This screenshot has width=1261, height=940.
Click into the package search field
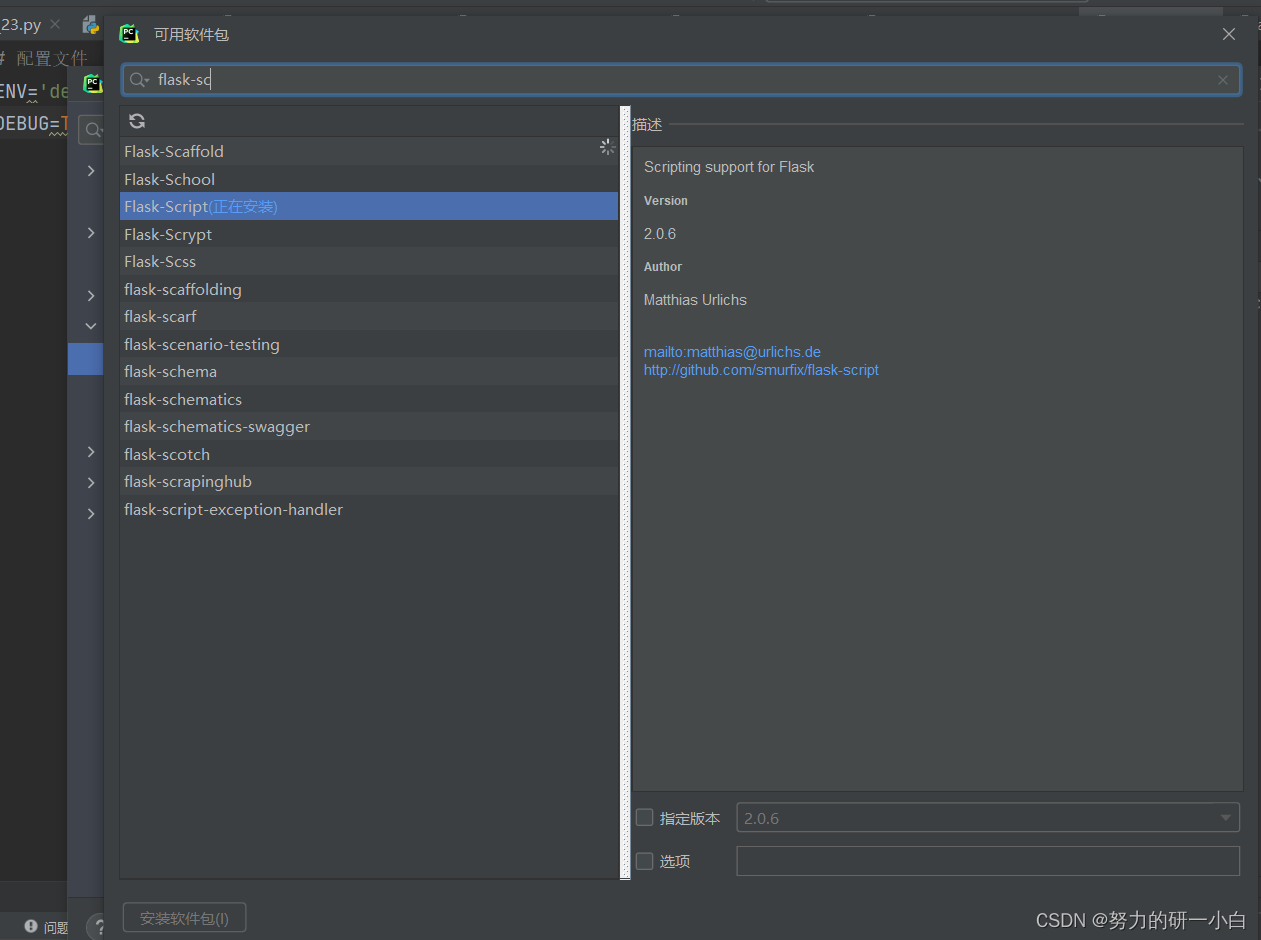coord(681,80)
